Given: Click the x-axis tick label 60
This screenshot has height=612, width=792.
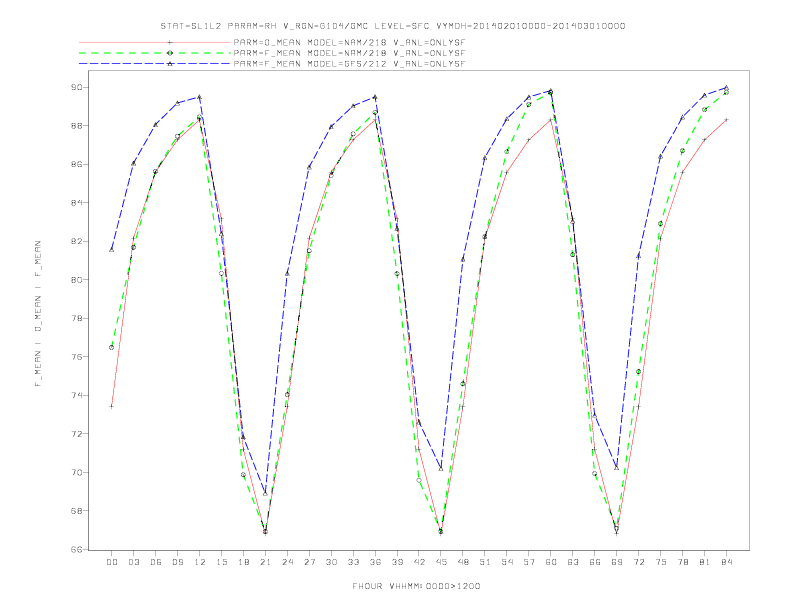Looking at the screenshot, I should [x=551, y=562].
